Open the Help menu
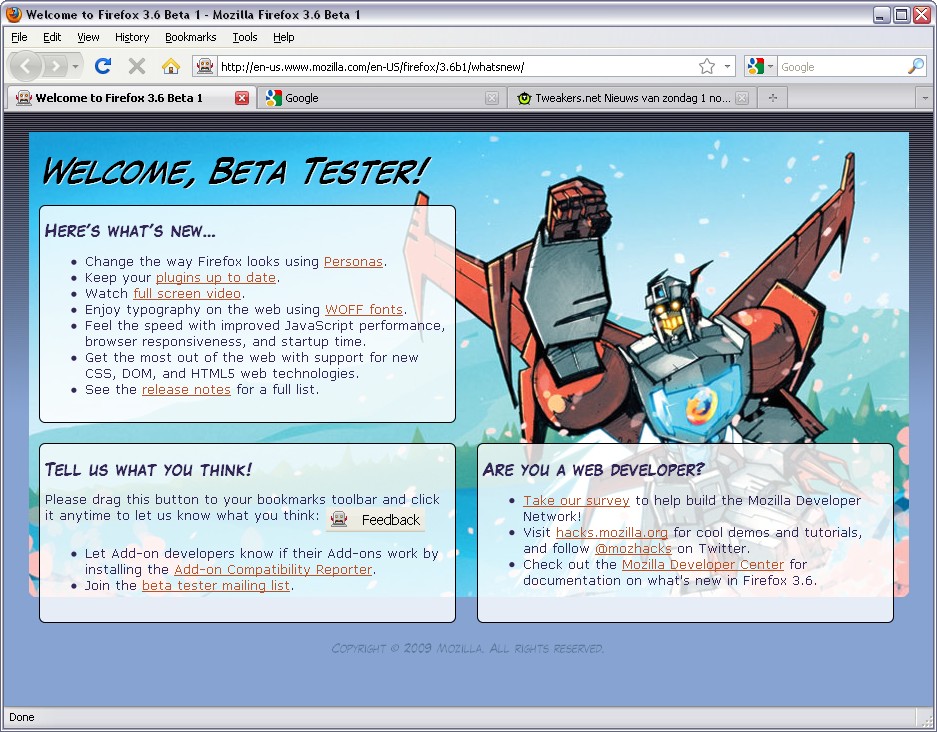937x732 pixels. (x=284, y=37)
